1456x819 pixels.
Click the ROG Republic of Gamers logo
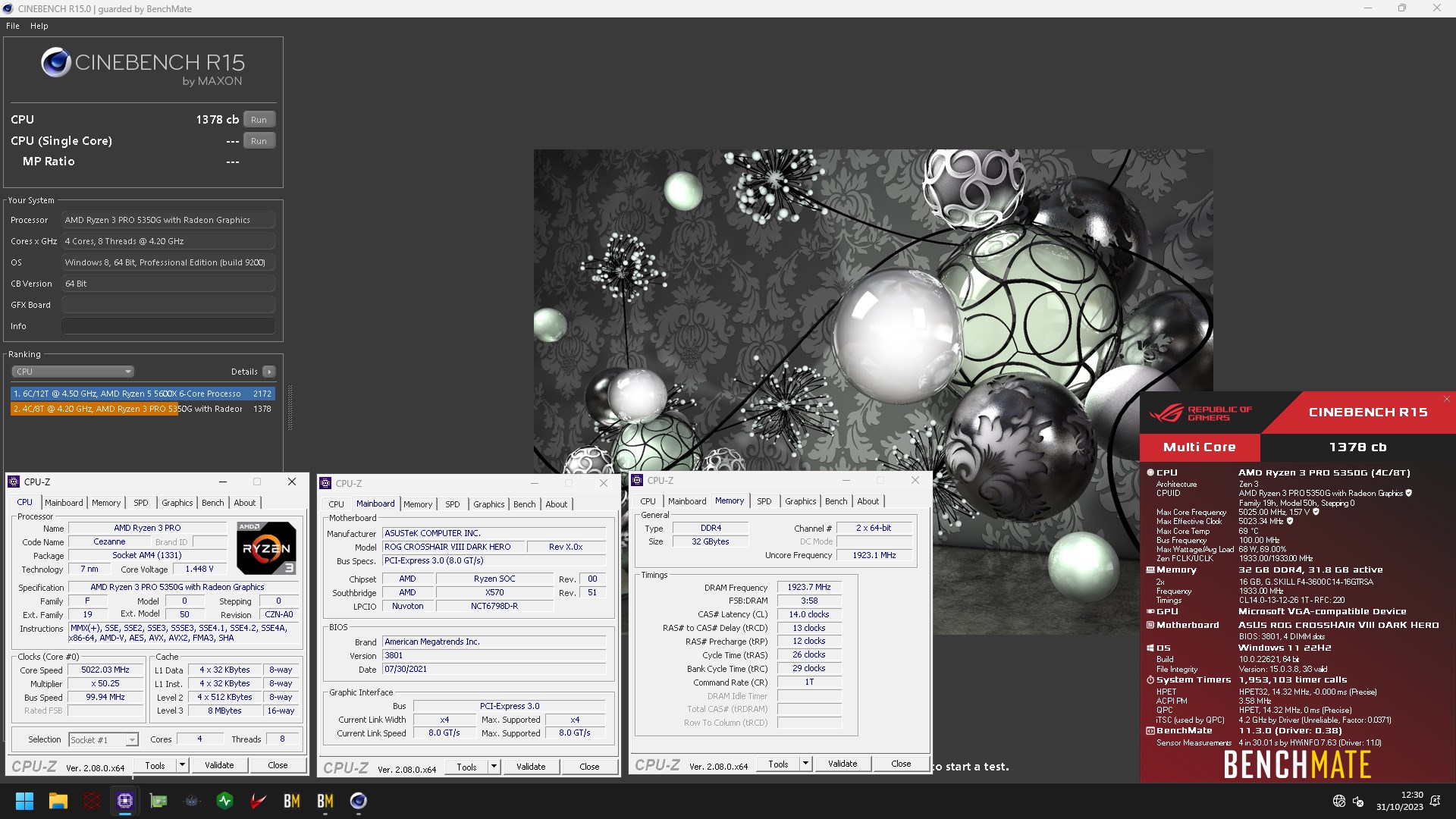(x=1200, y=413)
